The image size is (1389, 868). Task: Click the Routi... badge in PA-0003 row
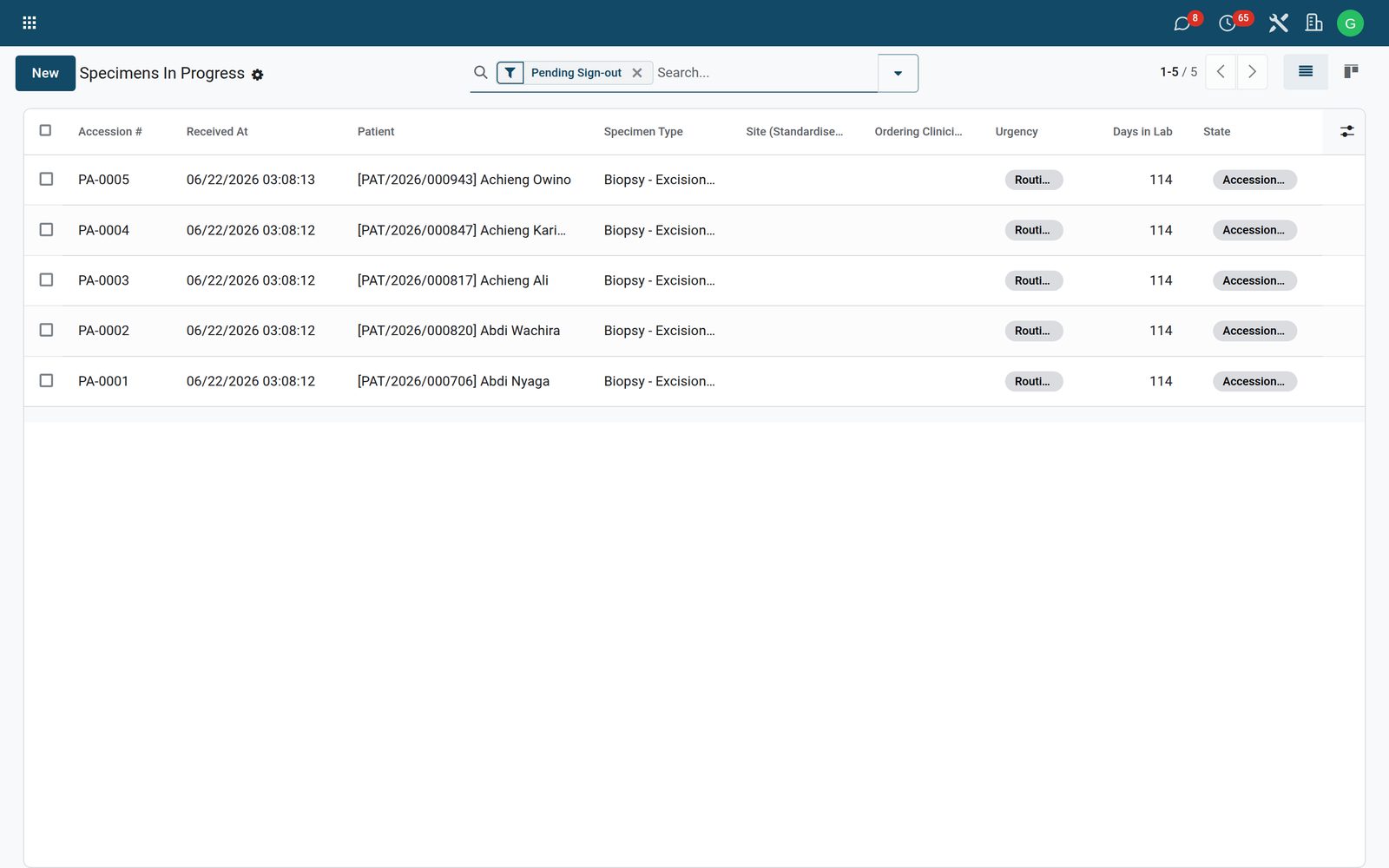1033,280
